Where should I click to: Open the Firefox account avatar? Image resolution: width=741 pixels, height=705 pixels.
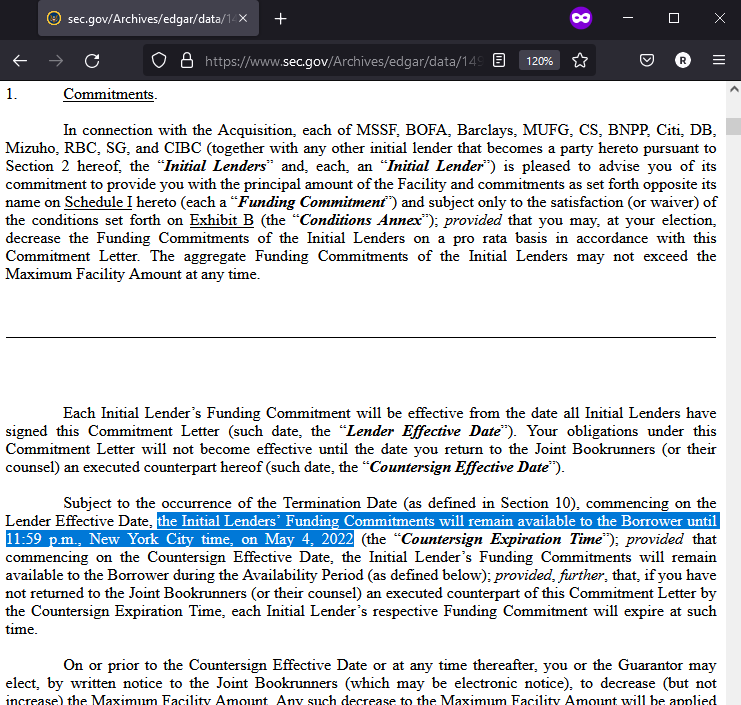click(683, 60)
